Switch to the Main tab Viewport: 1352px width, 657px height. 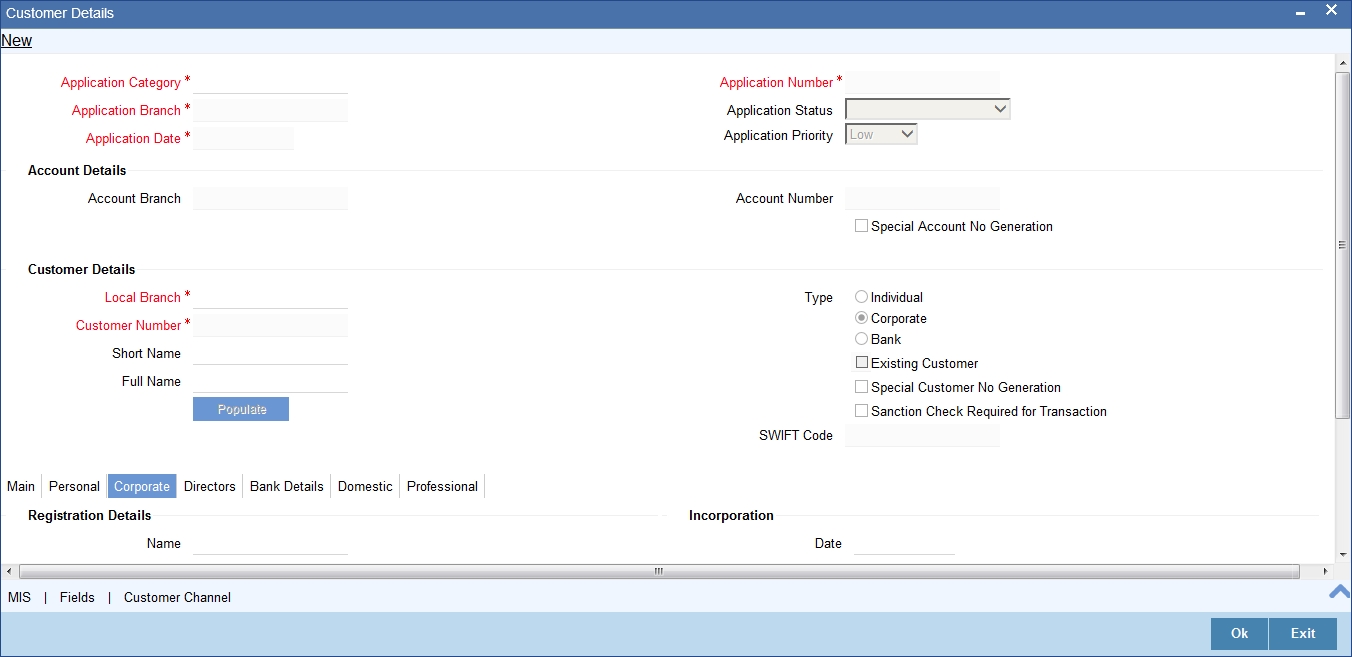click(x=21, y=486)
